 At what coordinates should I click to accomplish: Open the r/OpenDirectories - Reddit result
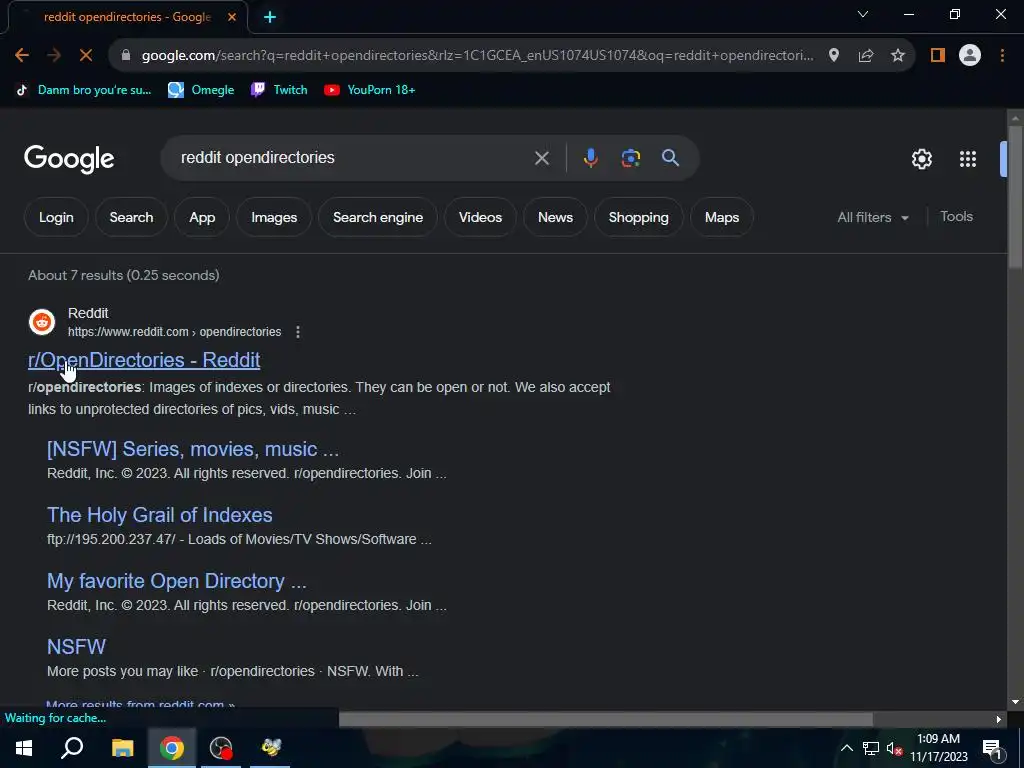(x=144, y=360)
